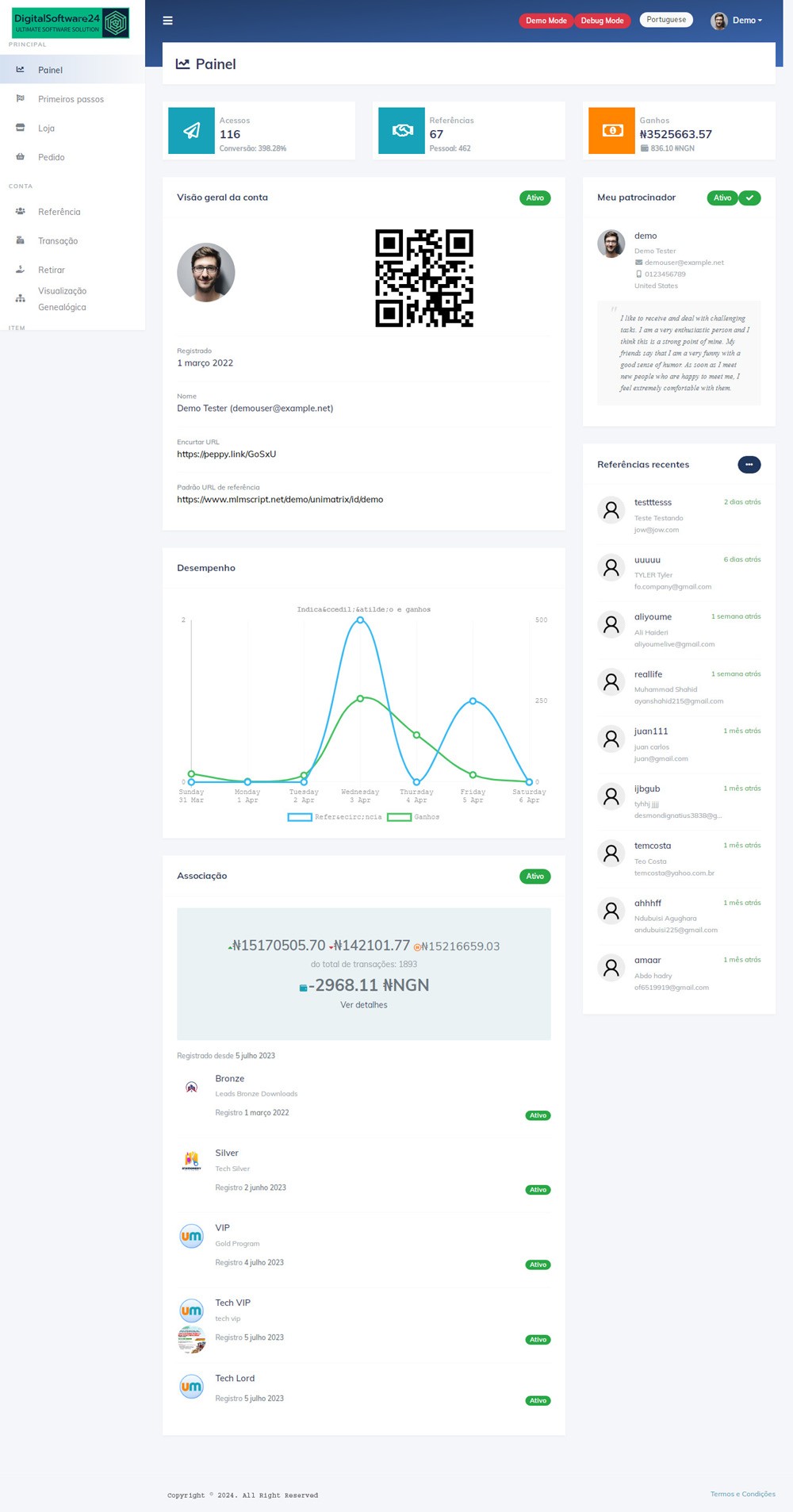Open Primeiros passos in sidebar
Image resolution: width=793 pixels, height=1512 pixels.
(71, 99)
